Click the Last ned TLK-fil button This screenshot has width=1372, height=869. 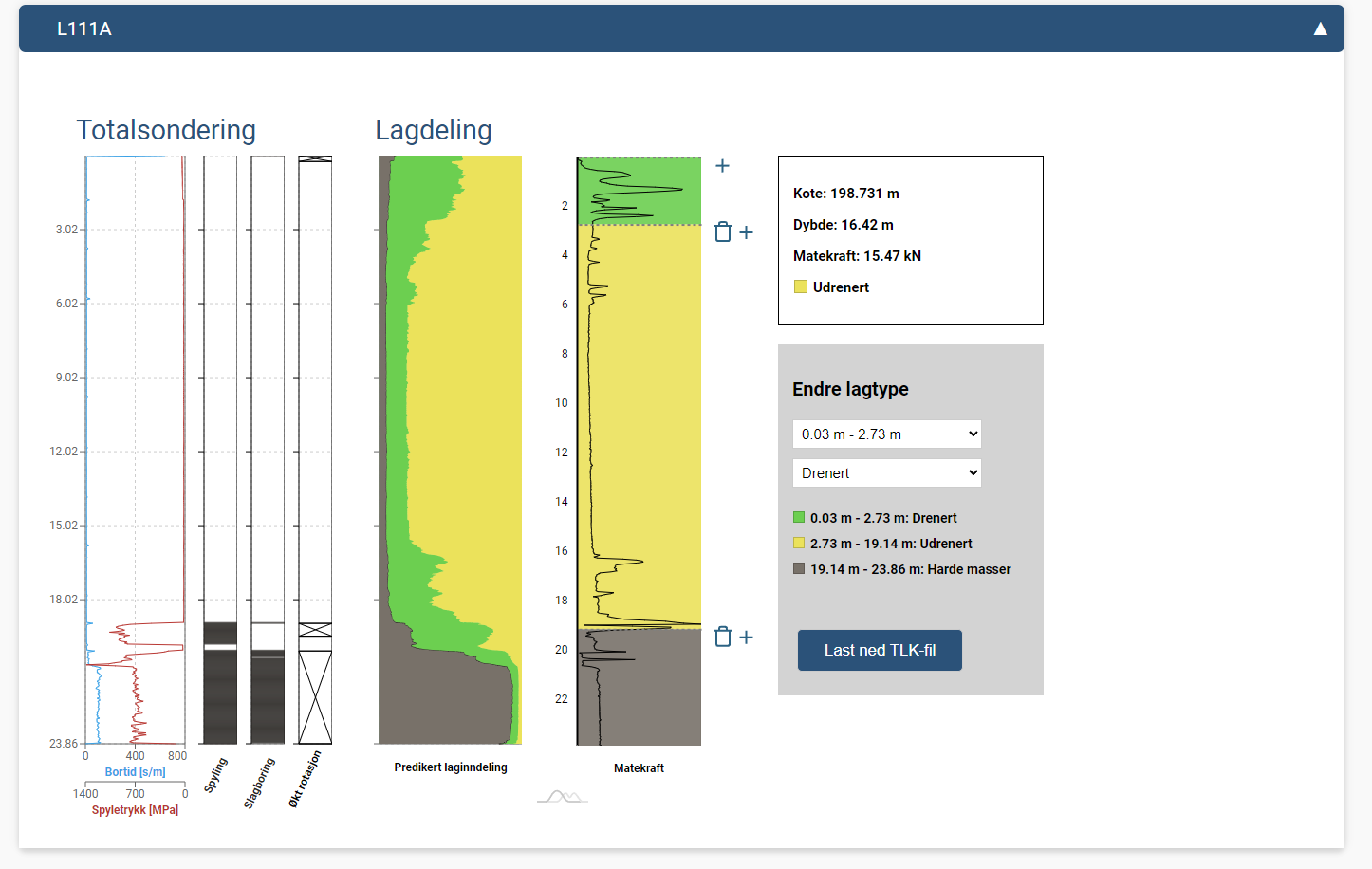[x=880, y=651]
